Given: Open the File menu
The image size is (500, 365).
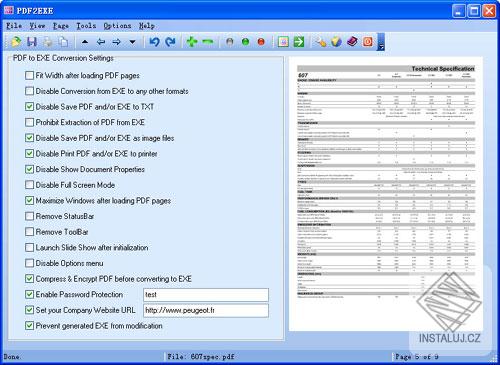Looking at the screenshot, I should click(x=14, y=26).
